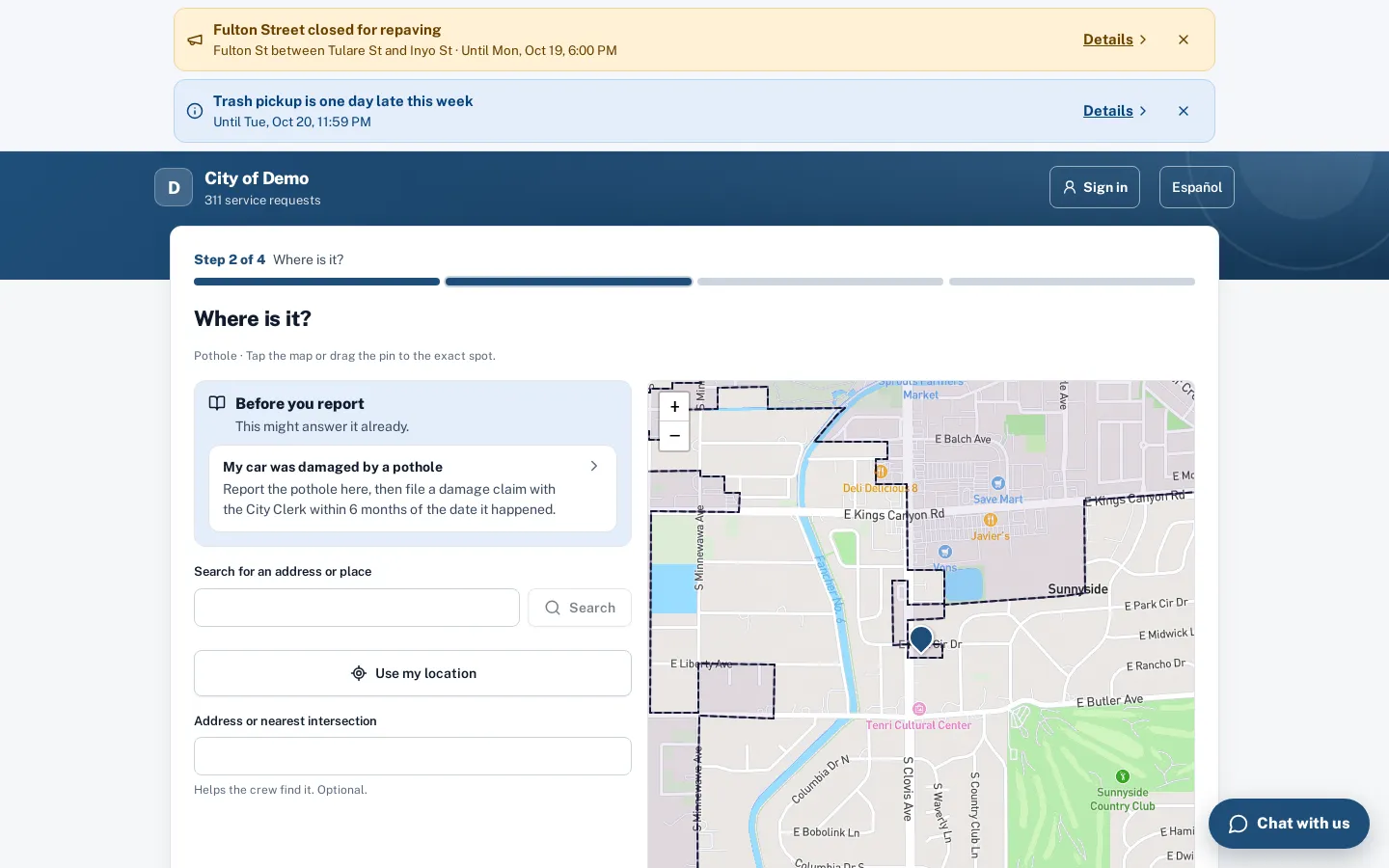Zoom out on the map

pyautogui.click(x=674, y=436)
